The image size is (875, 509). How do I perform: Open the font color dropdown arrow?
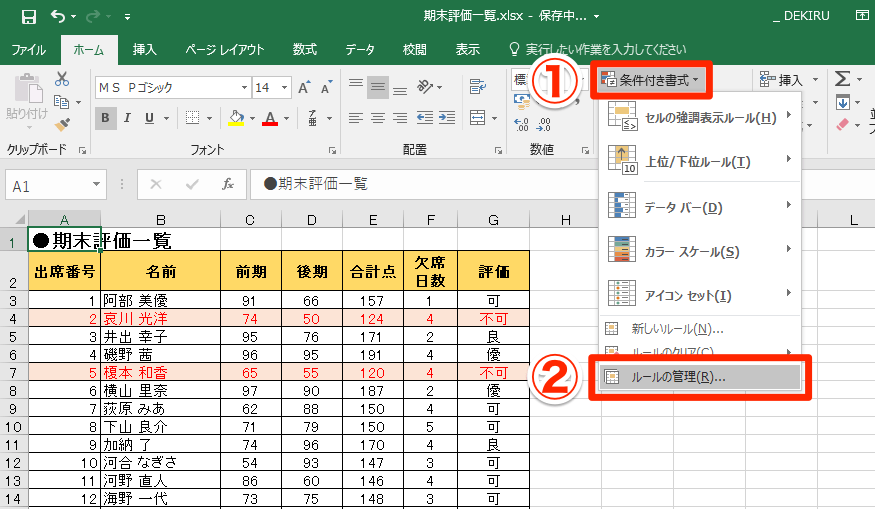coord(287,118)
